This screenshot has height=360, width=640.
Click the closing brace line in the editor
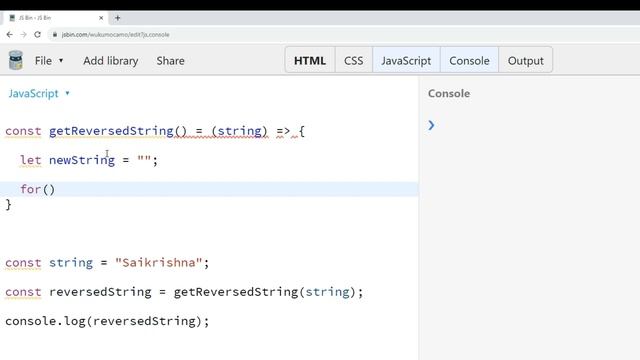click(x=8, y=204)
